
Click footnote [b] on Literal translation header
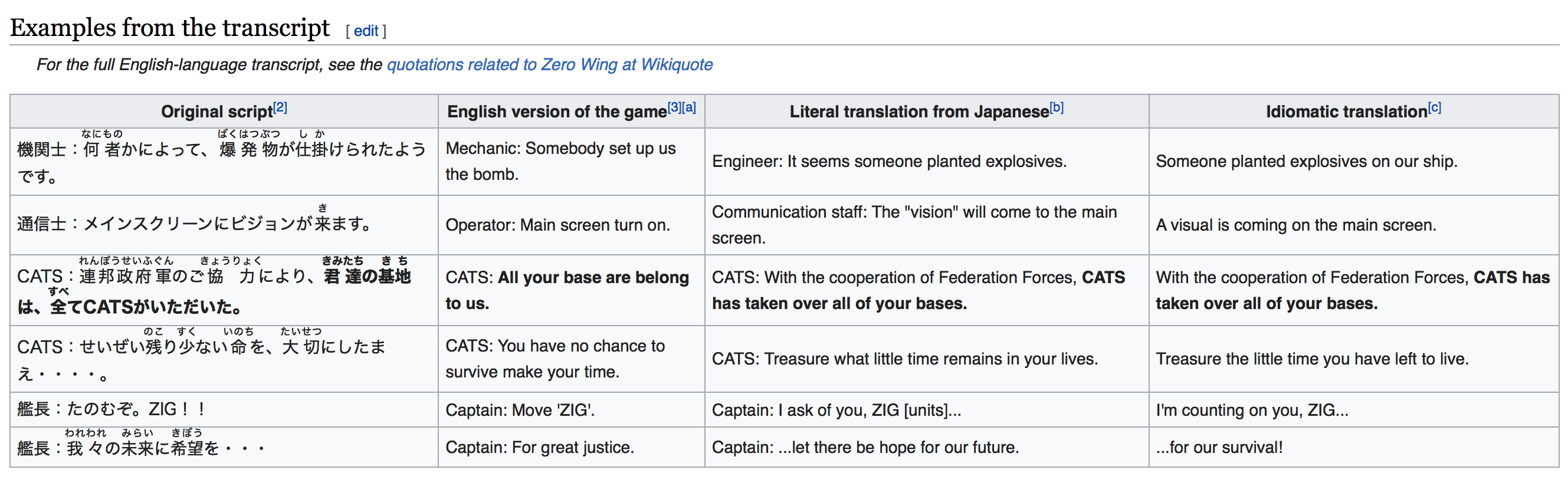pos(1056,108)
